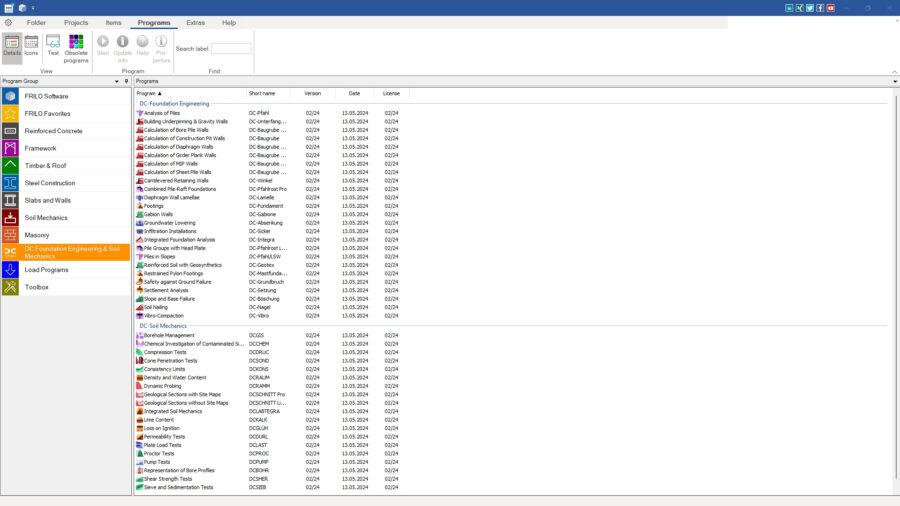Select Cantilevered Retaining Walls program
Viewport: 900px width, 506px height.
(176, 181)
